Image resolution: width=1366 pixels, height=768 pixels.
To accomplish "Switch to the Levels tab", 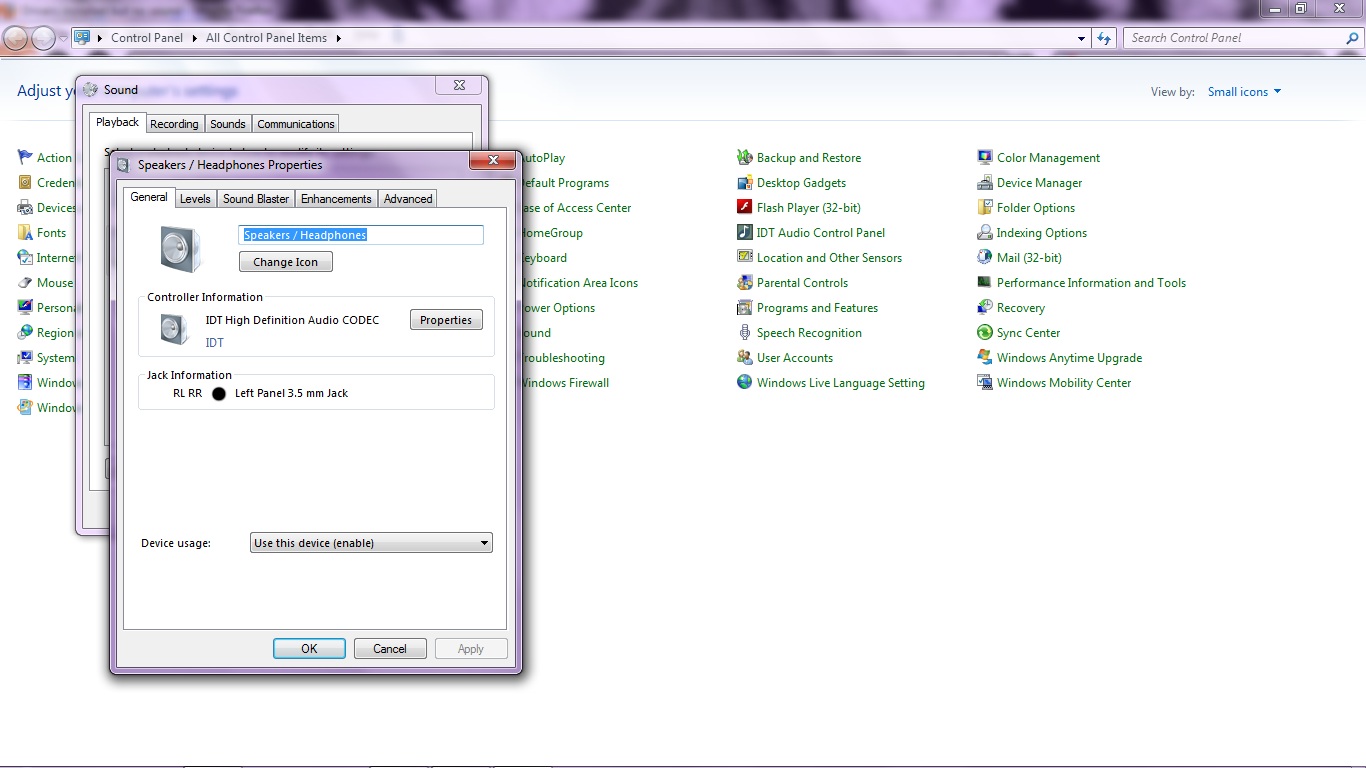I will click(x=195, y=199).
